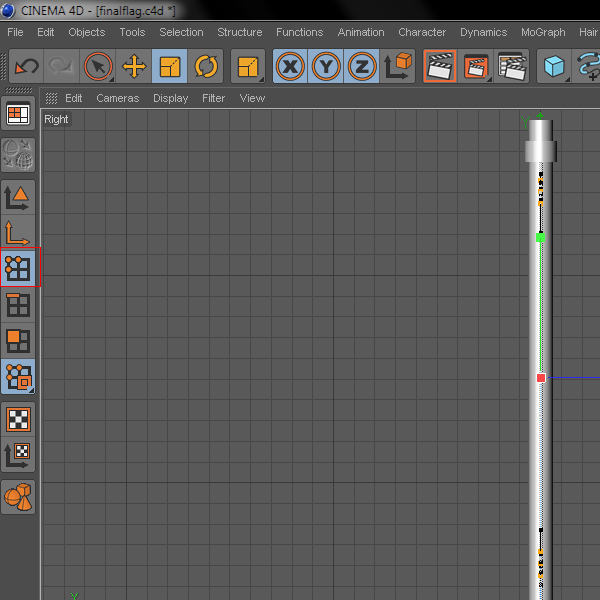Open the viewport Display menu
The width and height of the screenshot is (600, 600).
171,98
